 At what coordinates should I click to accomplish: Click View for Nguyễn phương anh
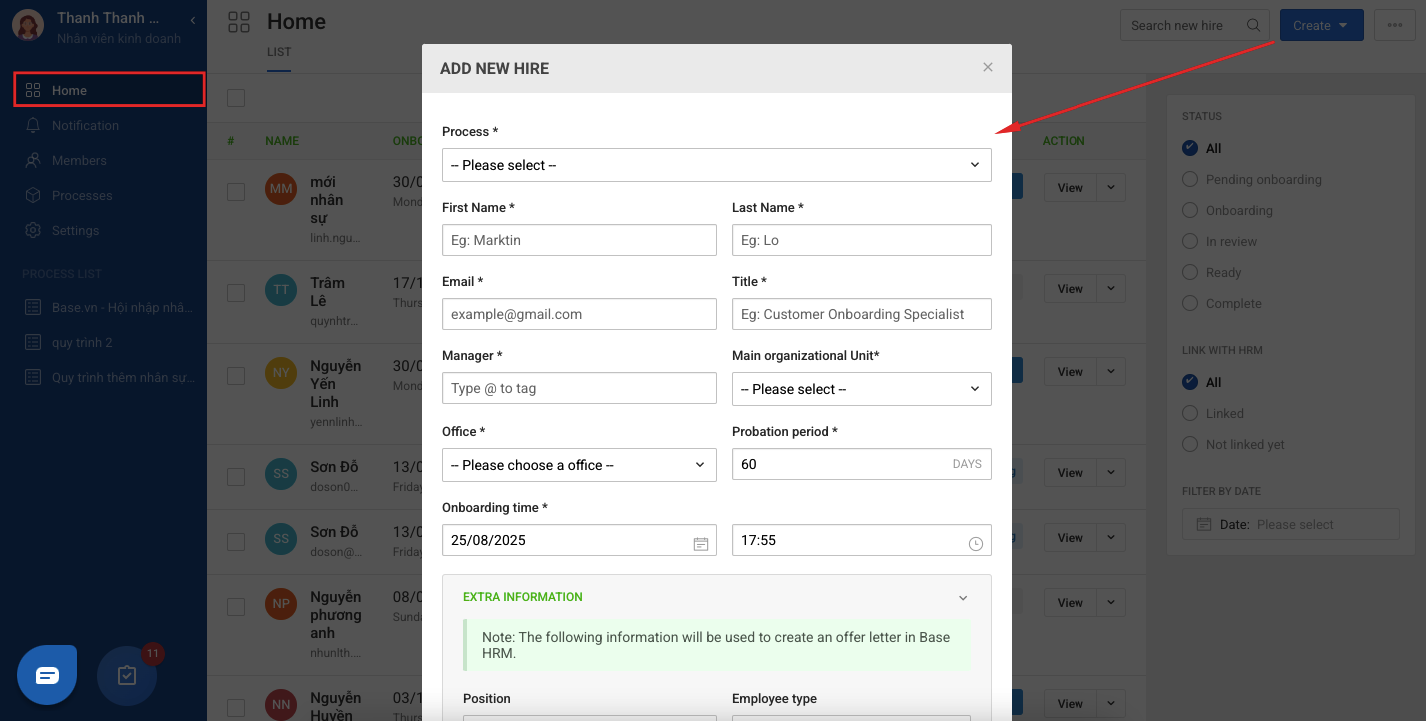pos(1070,603)
